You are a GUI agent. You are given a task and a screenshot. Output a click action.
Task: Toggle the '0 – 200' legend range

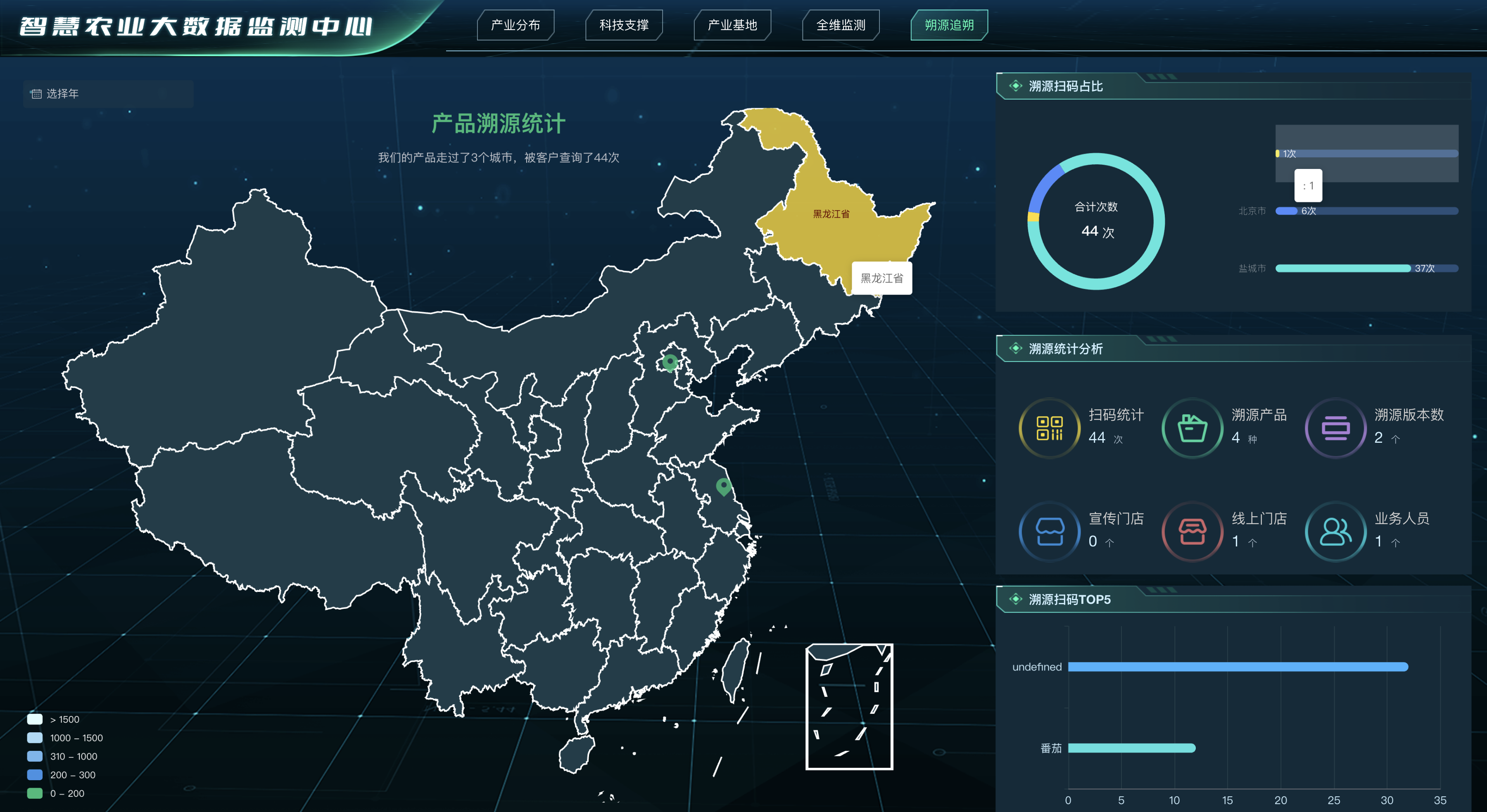(x=35, y=793)
